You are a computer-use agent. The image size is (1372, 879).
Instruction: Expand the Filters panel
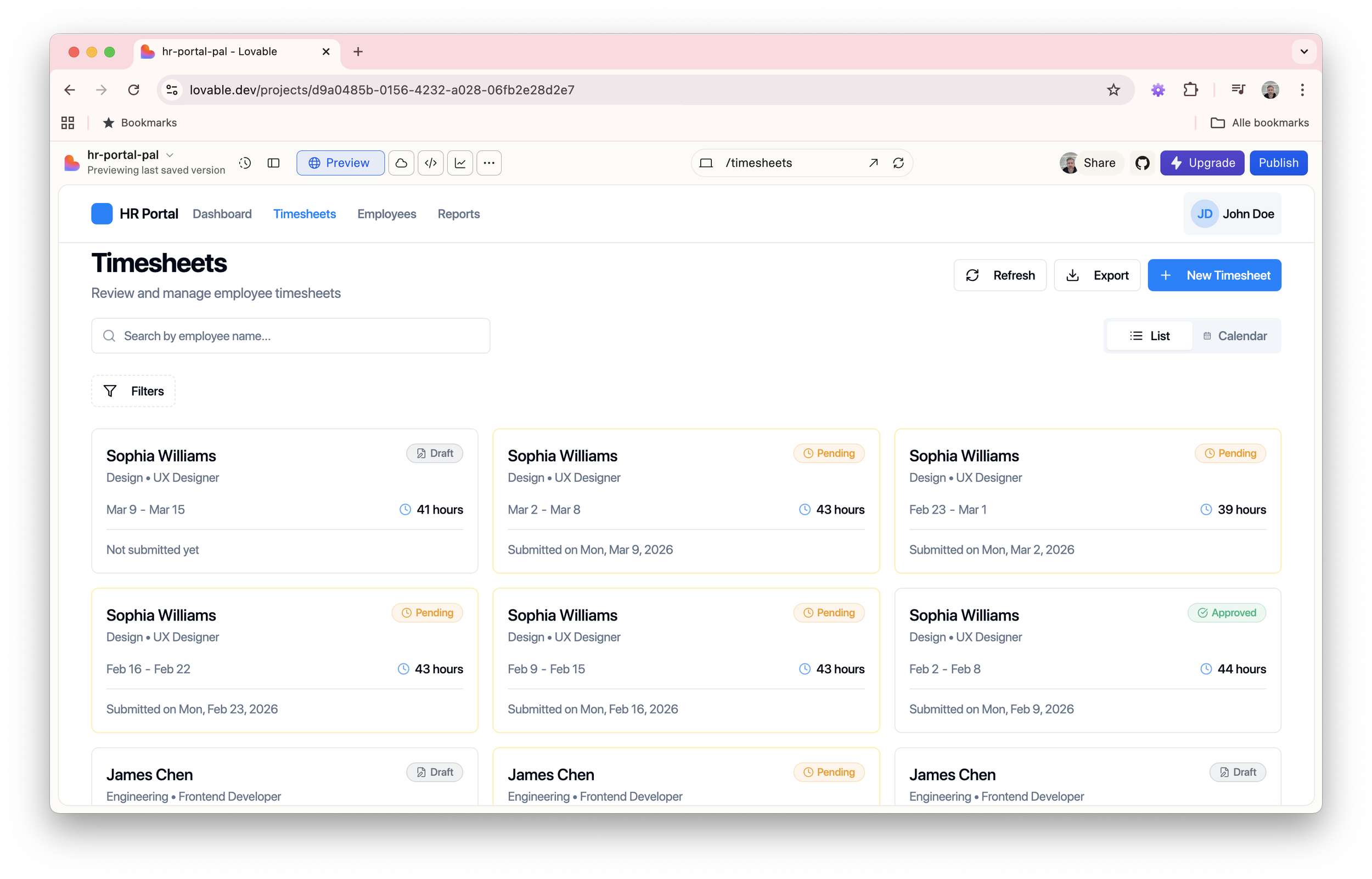133,391
